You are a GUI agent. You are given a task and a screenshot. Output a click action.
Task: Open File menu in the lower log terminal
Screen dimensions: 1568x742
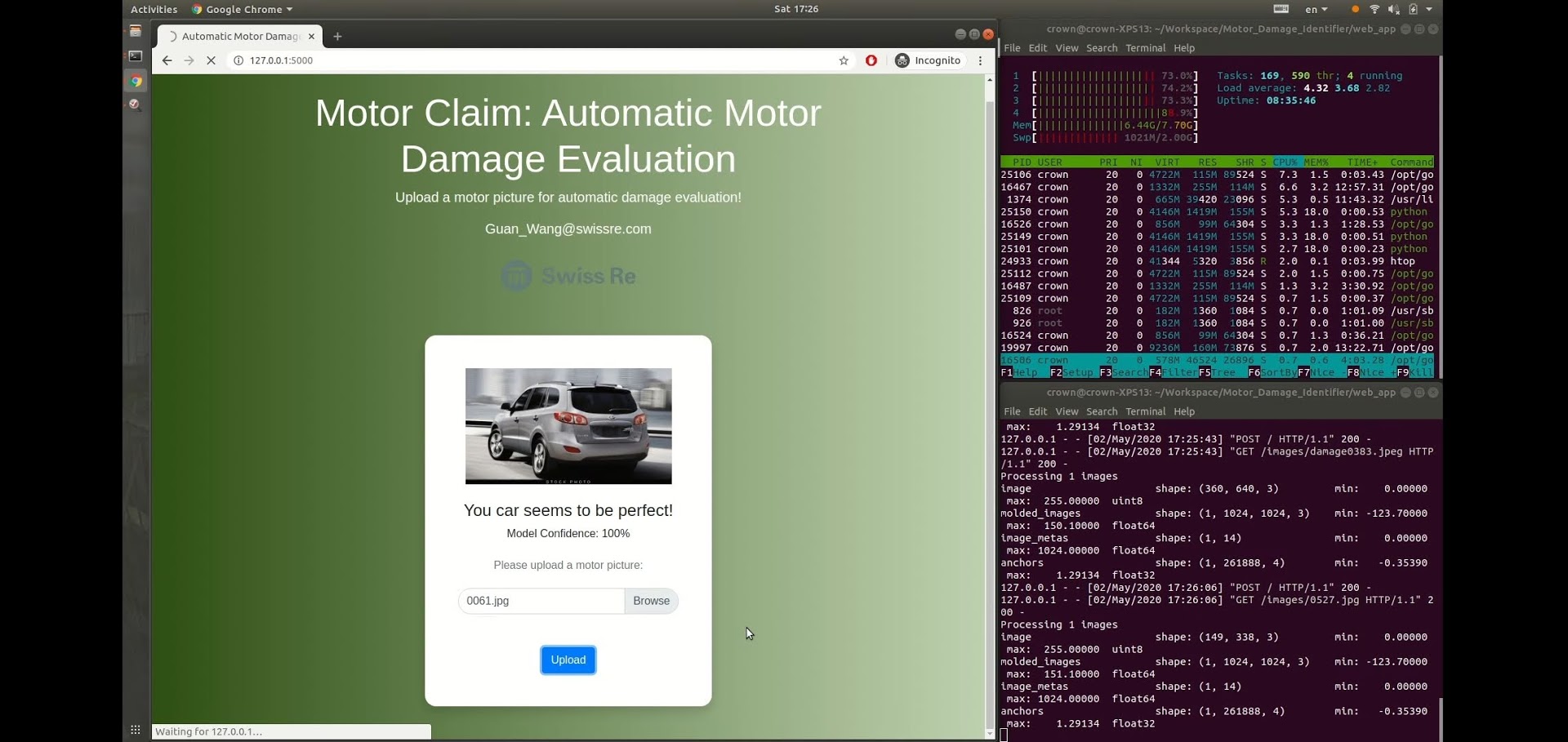tap(1012, 411)
